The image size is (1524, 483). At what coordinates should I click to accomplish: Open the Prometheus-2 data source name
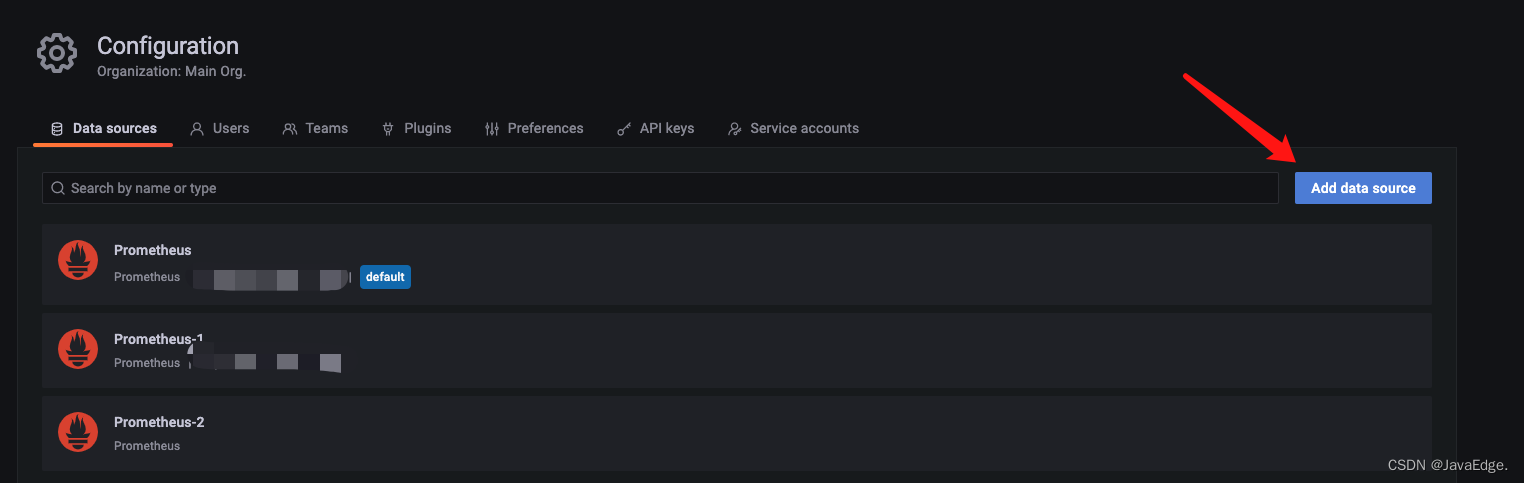click(159, 422)
